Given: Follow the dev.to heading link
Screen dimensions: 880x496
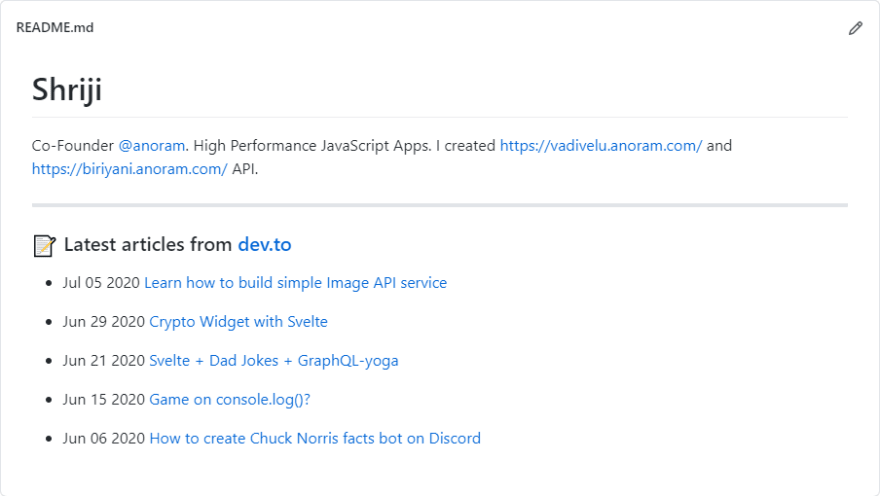Looking at the screenshot, I should point(264,245).
